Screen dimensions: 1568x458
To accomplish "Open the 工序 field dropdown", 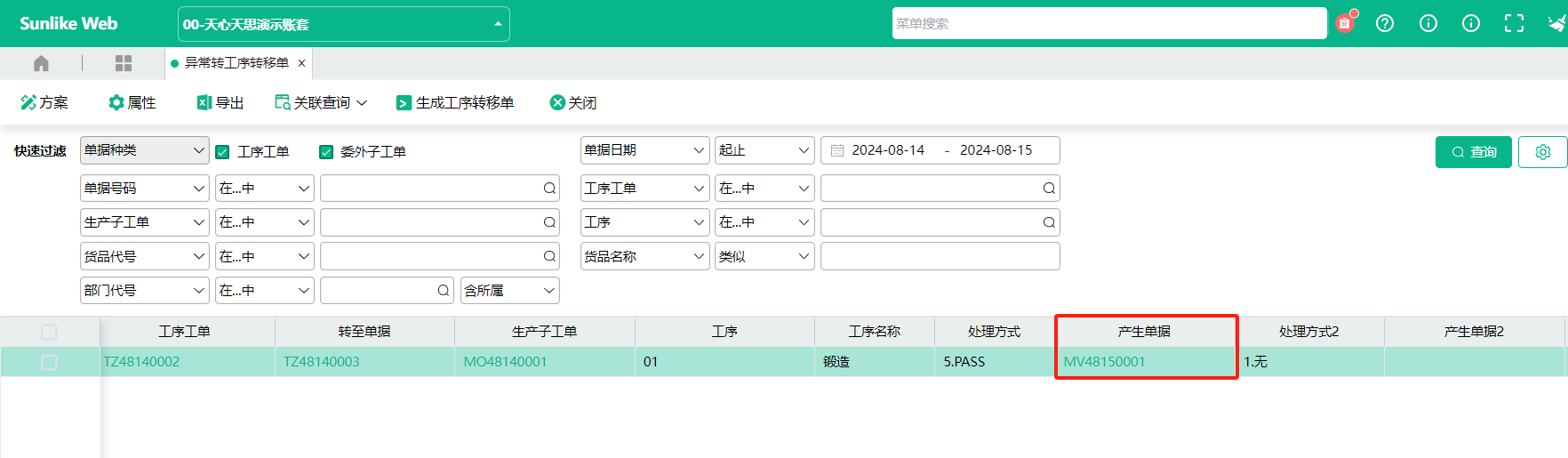I will [x=644, y=222].
